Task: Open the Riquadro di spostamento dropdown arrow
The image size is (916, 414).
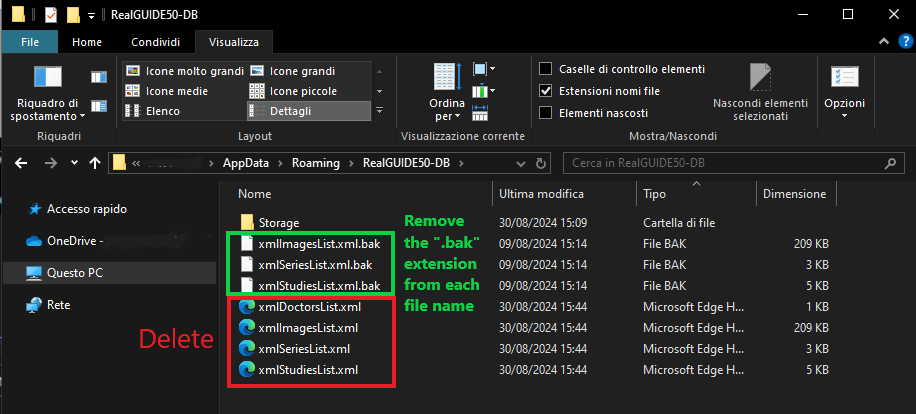Action: point(84,116)
